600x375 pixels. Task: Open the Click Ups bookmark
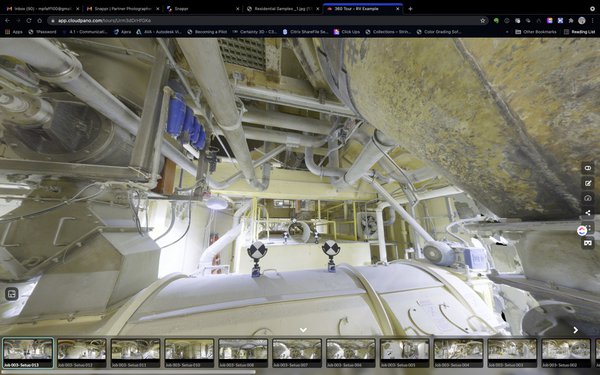click(x=347, y=32)
